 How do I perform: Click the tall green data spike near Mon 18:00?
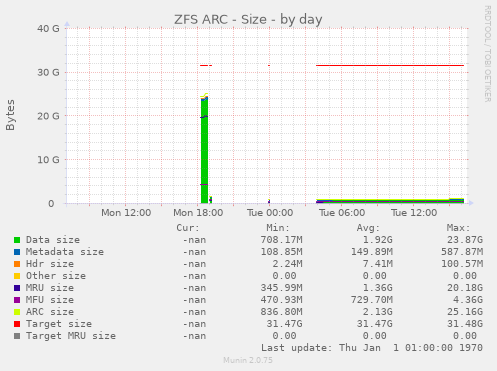pos(204,152)
